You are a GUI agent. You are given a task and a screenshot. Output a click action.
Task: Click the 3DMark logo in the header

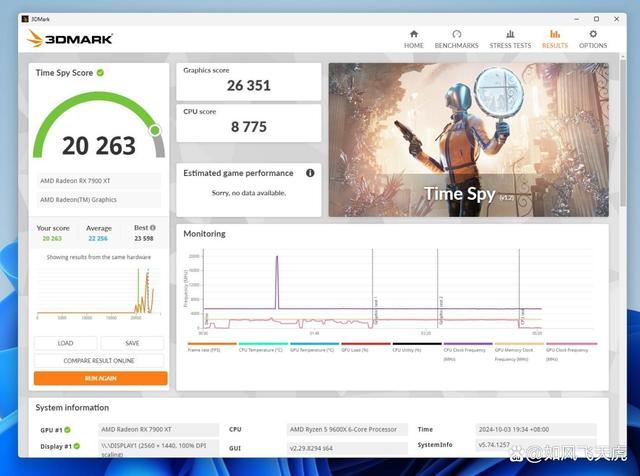[x=70, y=39]
